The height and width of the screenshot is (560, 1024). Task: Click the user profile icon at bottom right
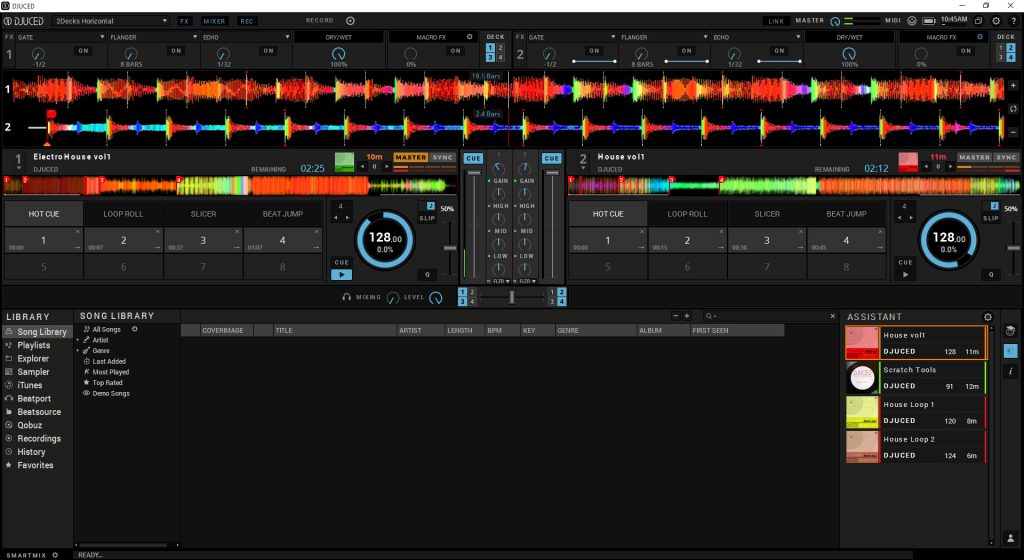[x=1010, y=538]
